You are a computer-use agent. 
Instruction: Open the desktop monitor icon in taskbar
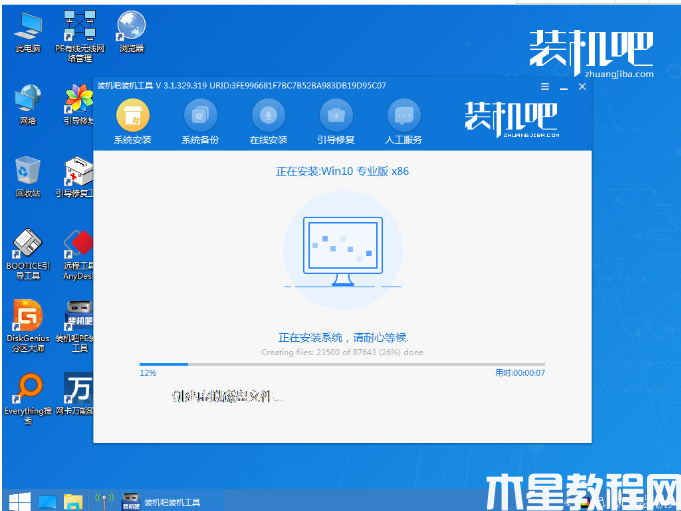point(47,502)
